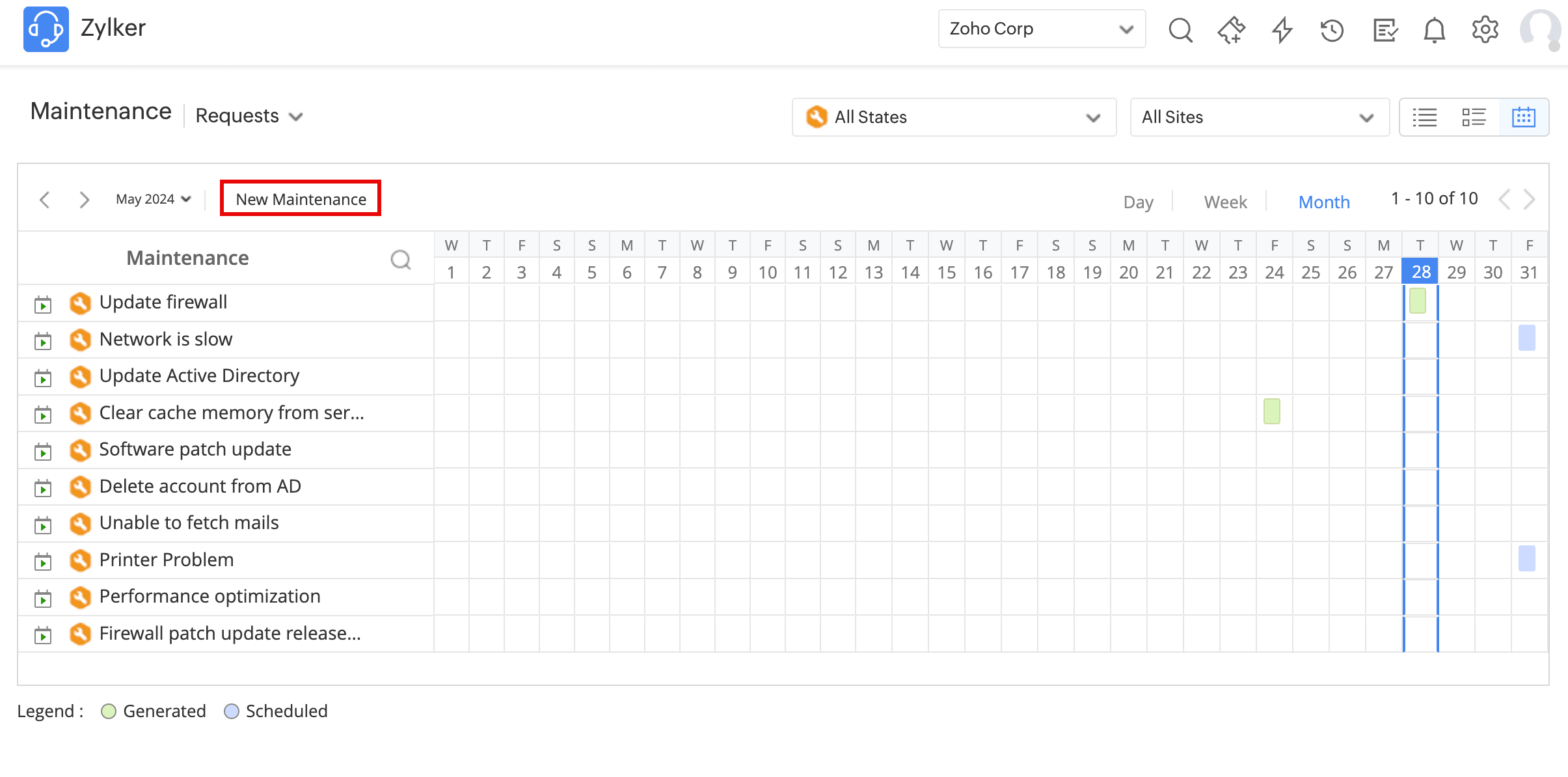
Task: Open the notifications bell
Action: tap(1434, 29)
